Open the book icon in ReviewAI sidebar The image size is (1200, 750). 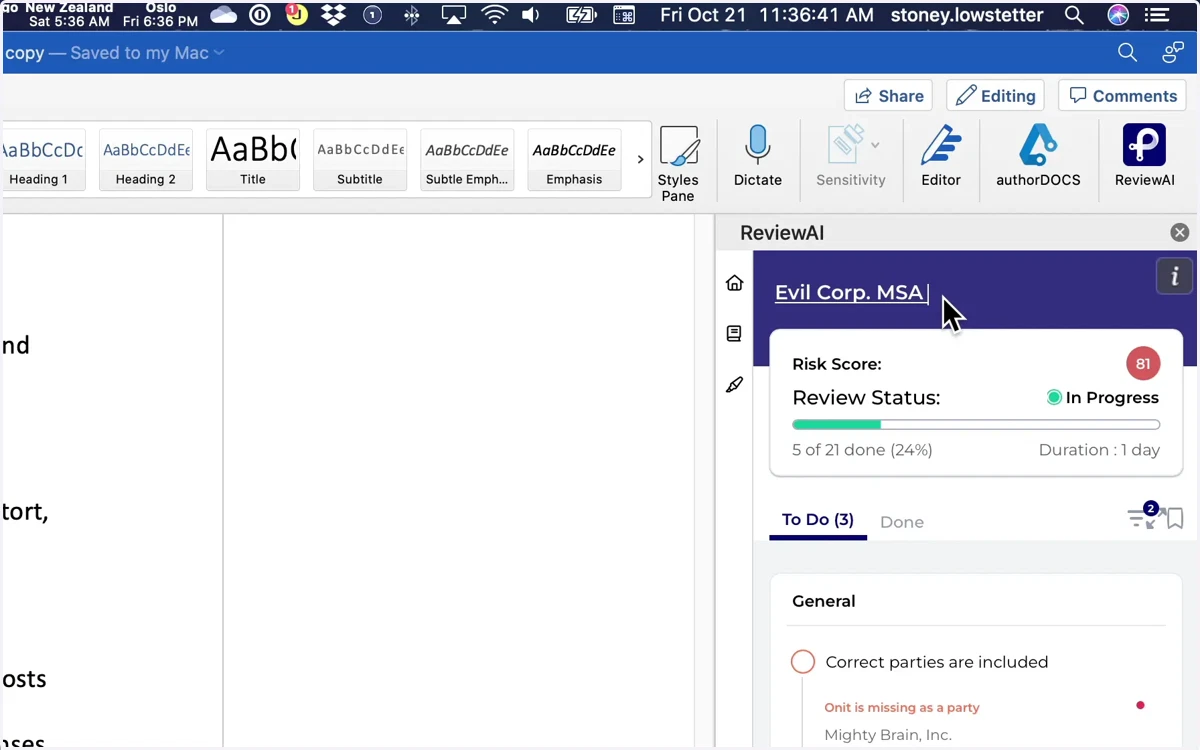point(734,334)
